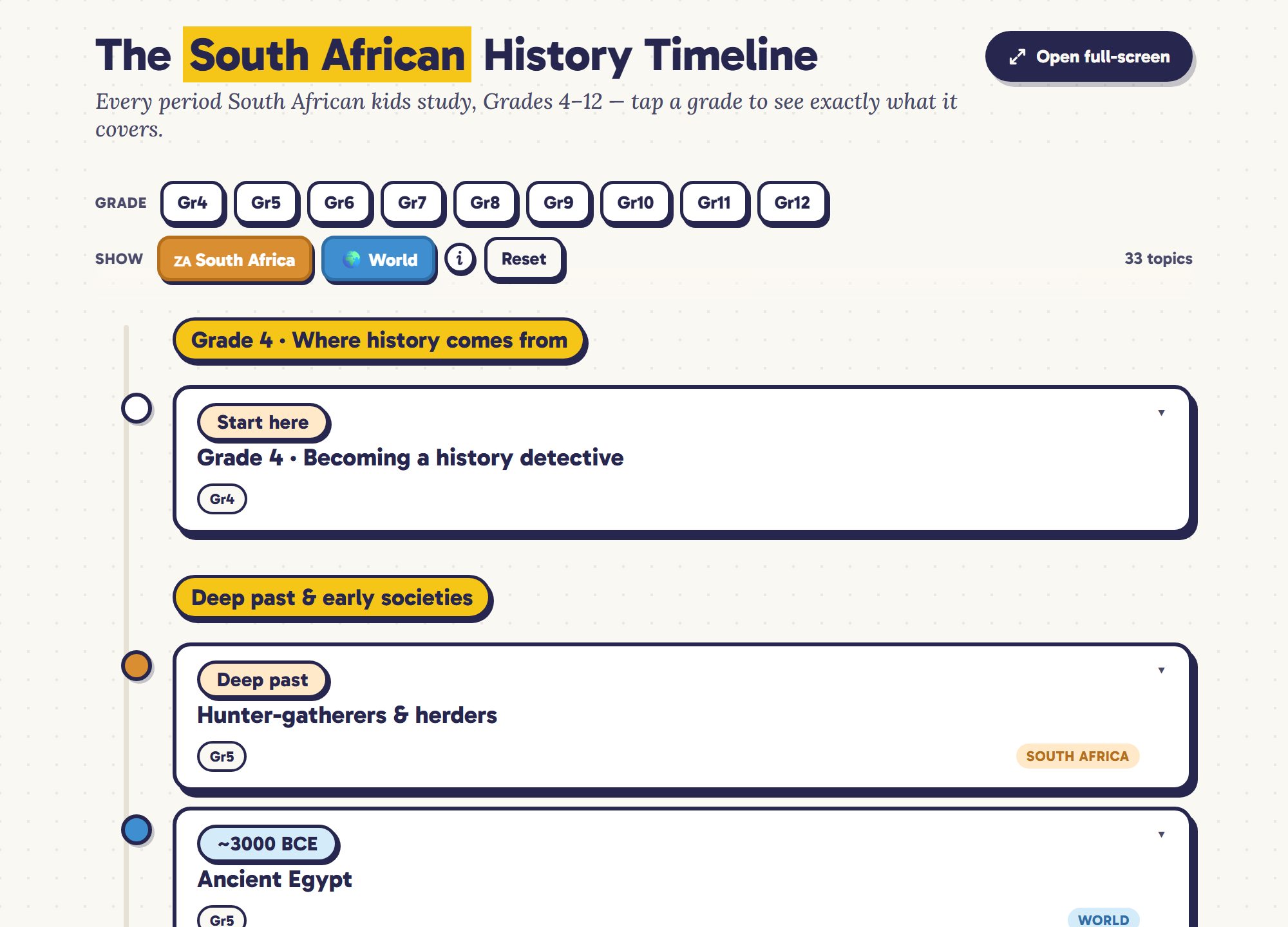Viewport: 1288px width, 927px height.
Task: Toggle the World show filter
Action: coord(379,259)
